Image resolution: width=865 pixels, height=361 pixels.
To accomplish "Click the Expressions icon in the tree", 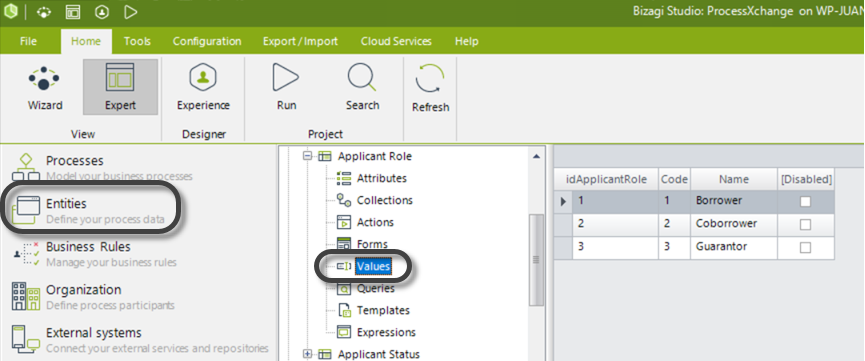I will coord(344,332).
